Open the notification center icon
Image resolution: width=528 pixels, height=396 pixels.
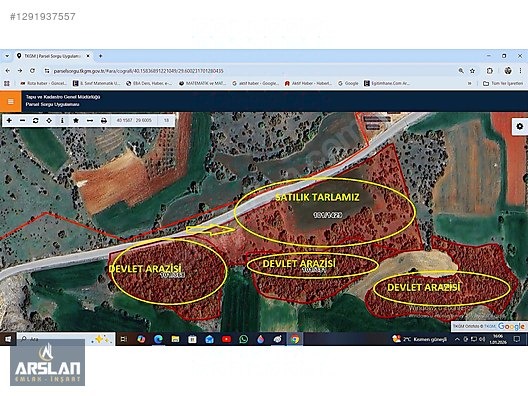coord(517,339)
